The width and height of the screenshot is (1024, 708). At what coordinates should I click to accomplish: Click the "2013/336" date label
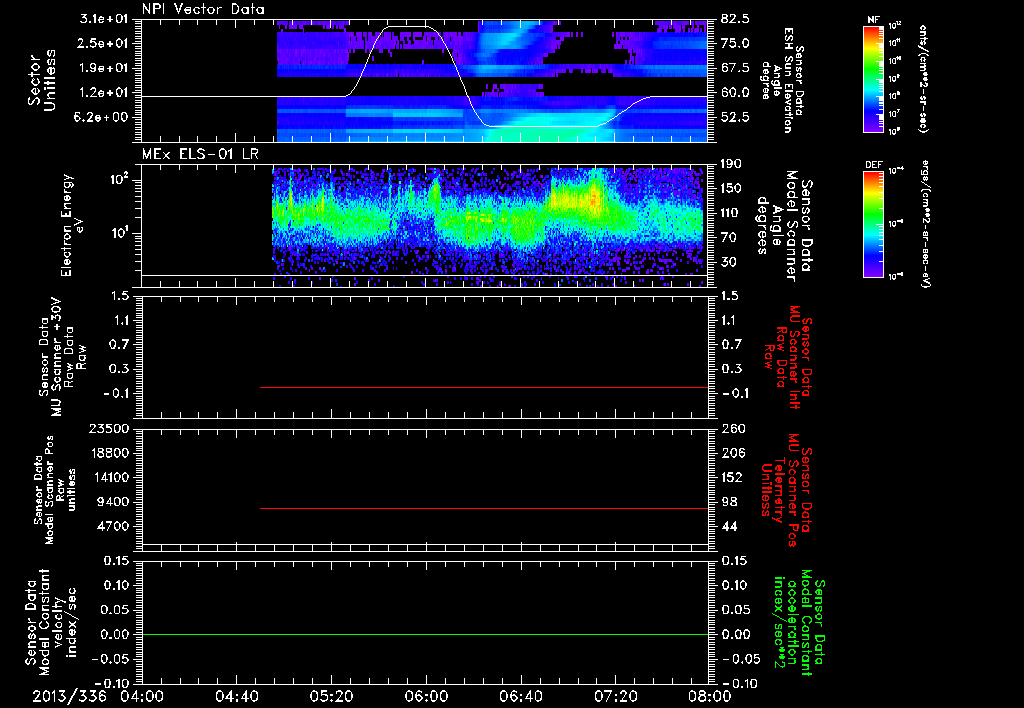[x=70, y=696]
